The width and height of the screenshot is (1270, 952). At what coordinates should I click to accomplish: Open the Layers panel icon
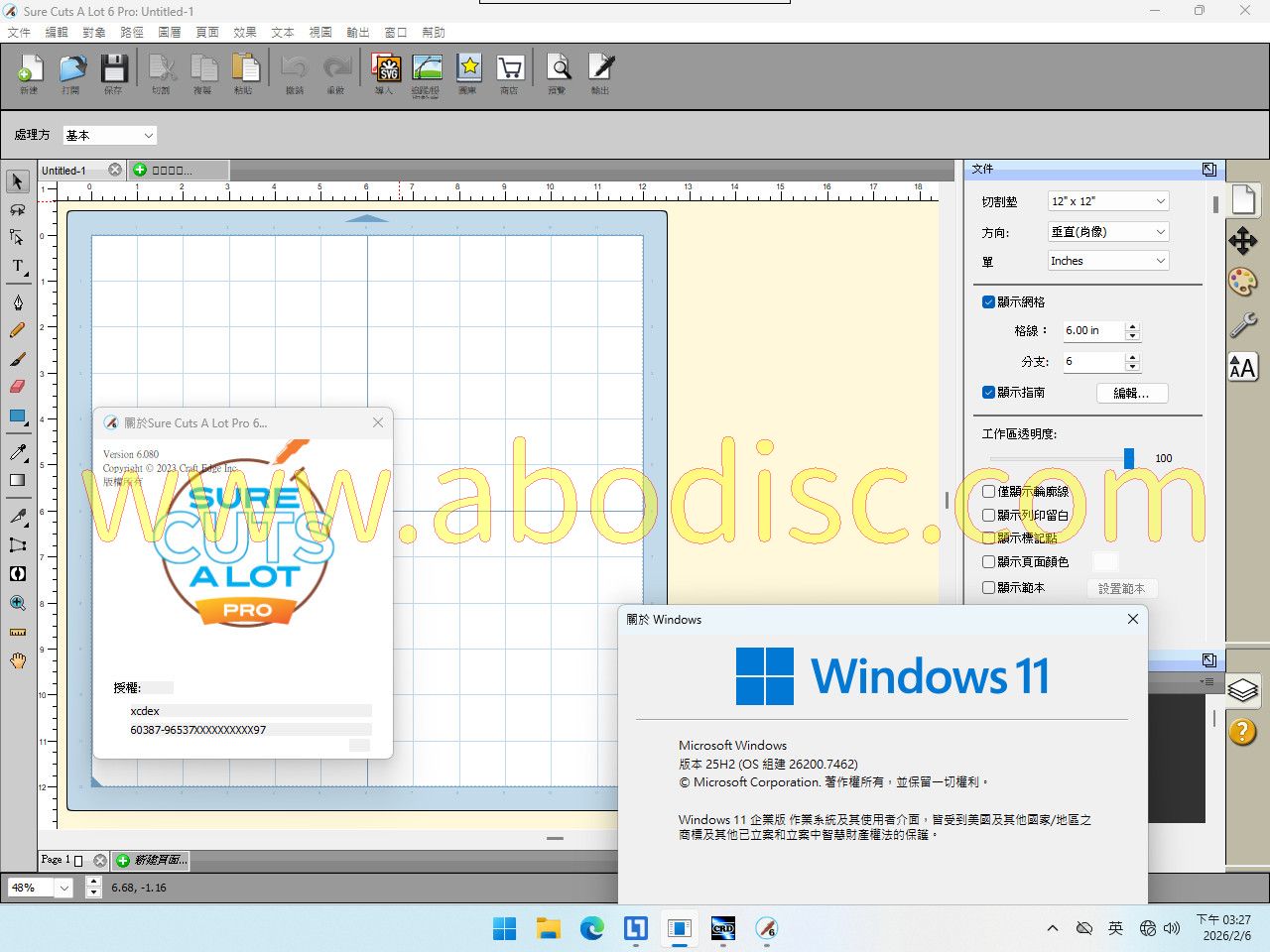[x=1242, y=689]
